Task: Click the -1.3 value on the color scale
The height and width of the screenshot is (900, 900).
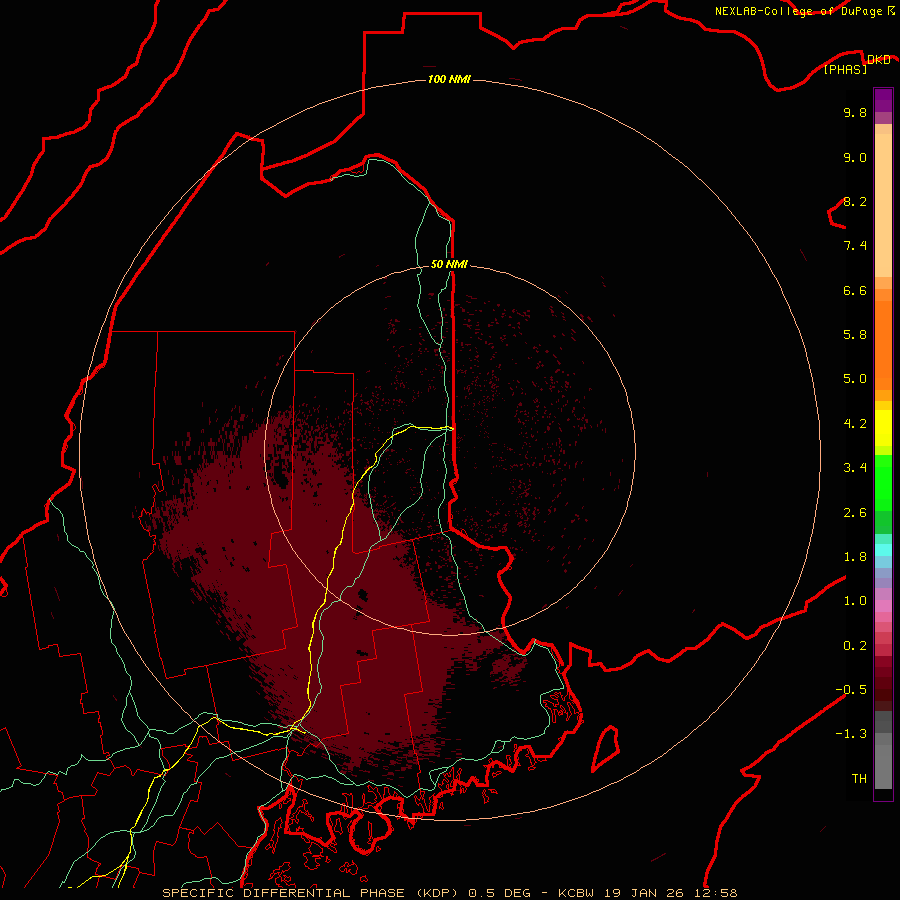Action: (x=851, y=734)
